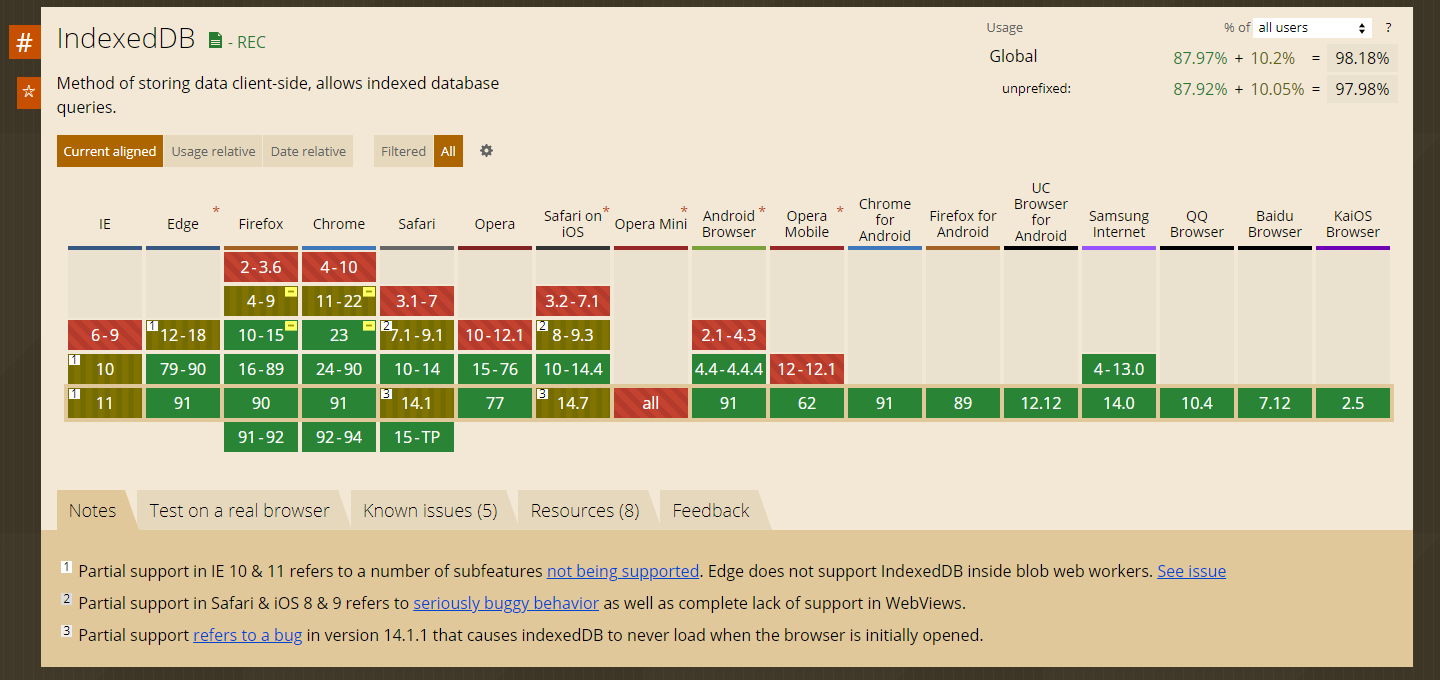
Task: Select the Safari 14.1 current version cell
Action: pyautogui.click(x=417, y=403)
